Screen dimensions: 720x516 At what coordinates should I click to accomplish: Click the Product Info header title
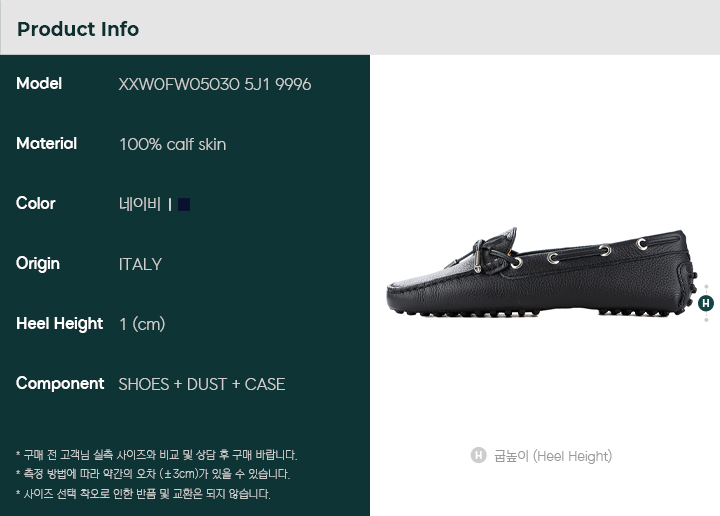[78, 29]
